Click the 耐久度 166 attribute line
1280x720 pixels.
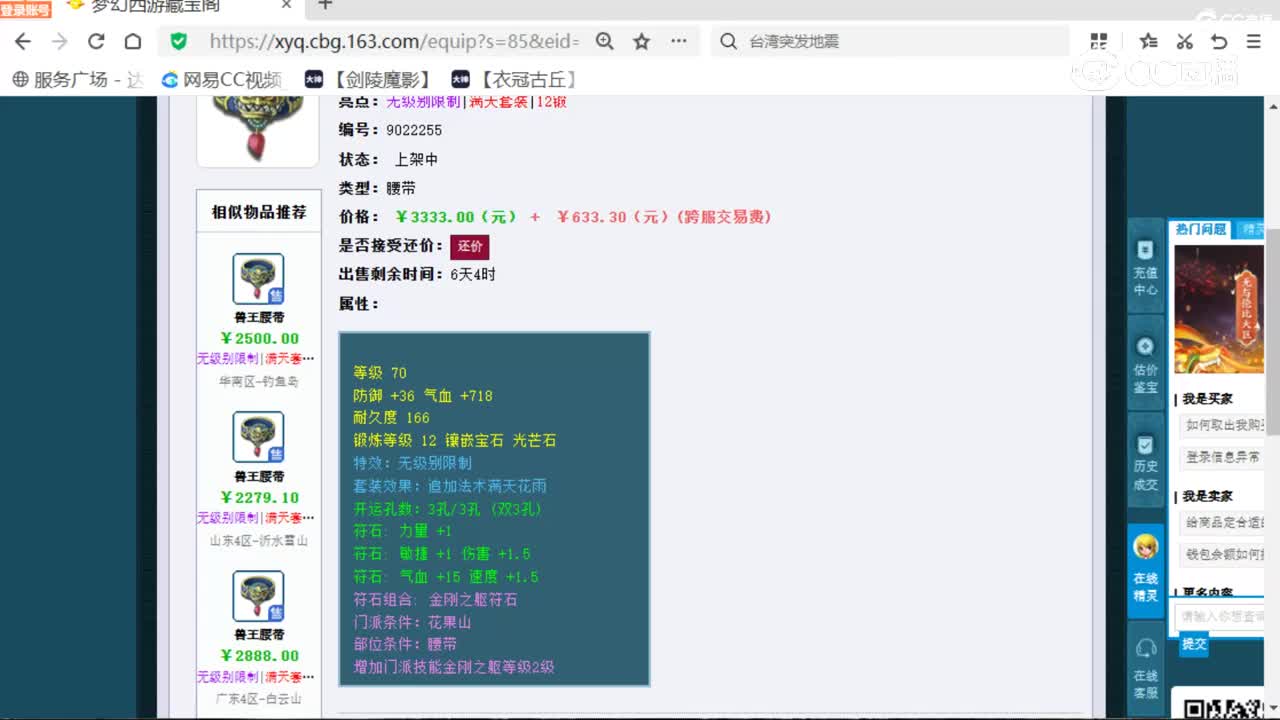coord(391,418)
